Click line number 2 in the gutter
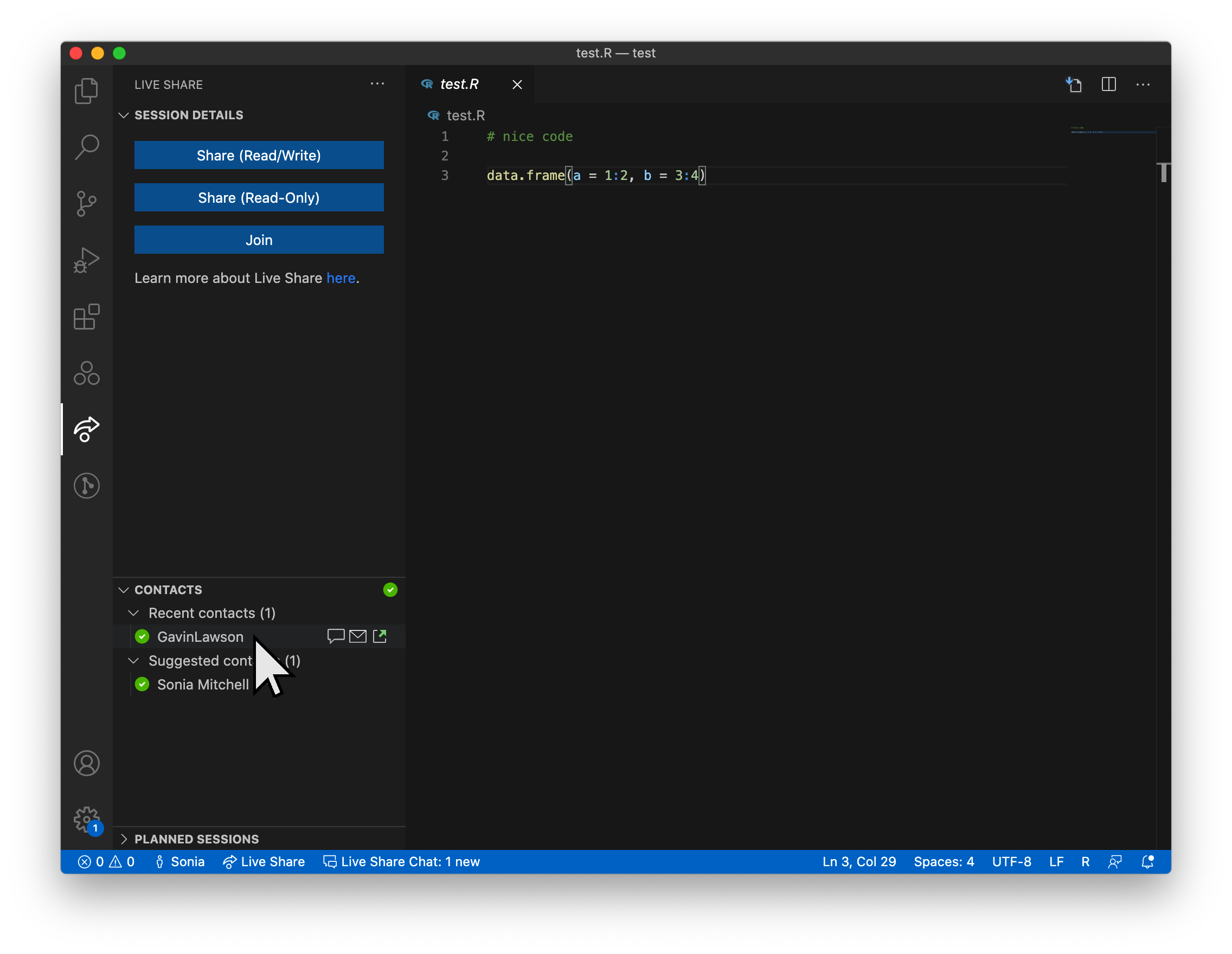Image resolution: width=1232 pixels, height=954 pixels. coord(445,156)
